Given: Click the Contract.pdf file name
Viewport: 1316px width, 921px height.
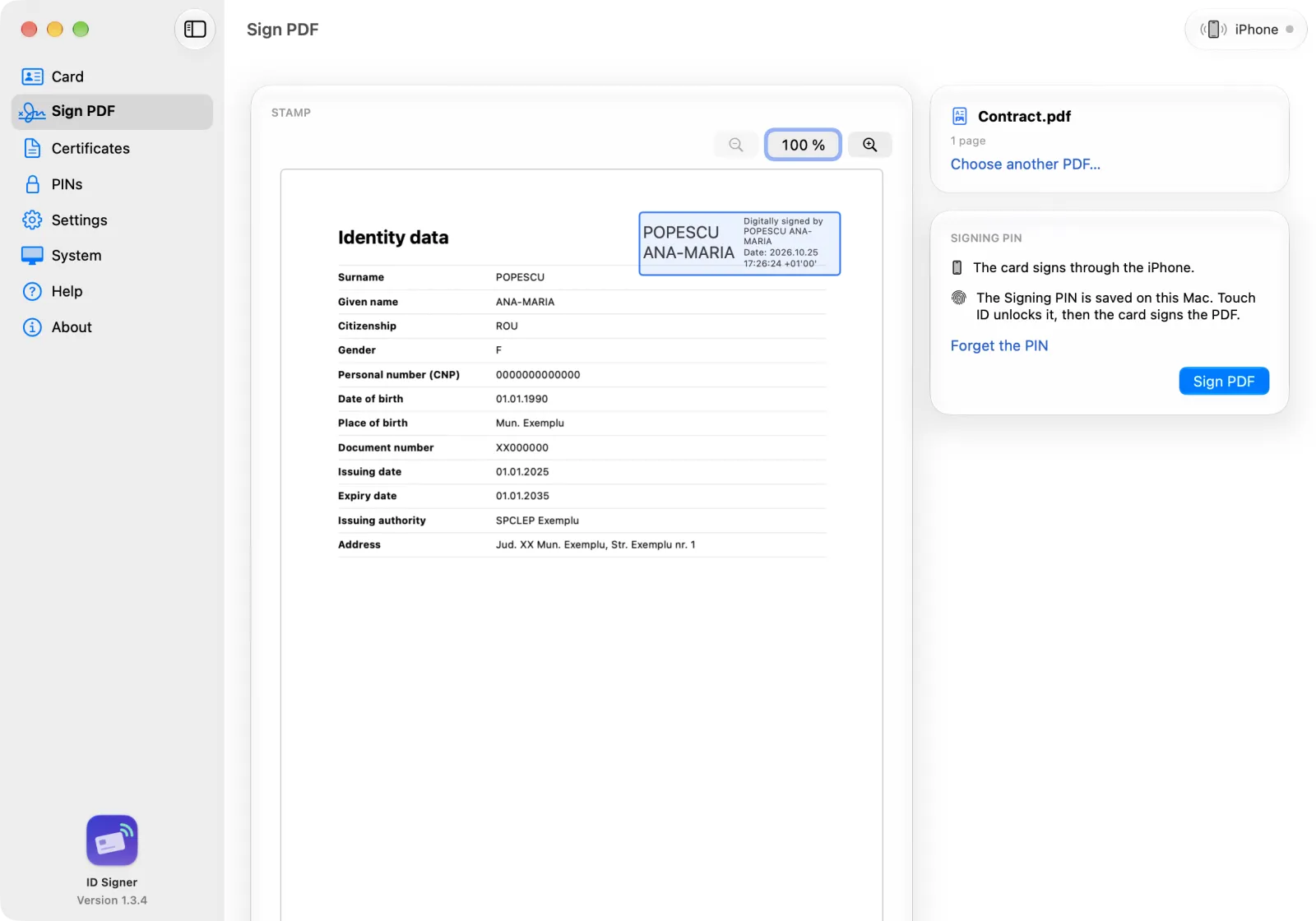Looking at the screenshot, I should click(1024, 116).
